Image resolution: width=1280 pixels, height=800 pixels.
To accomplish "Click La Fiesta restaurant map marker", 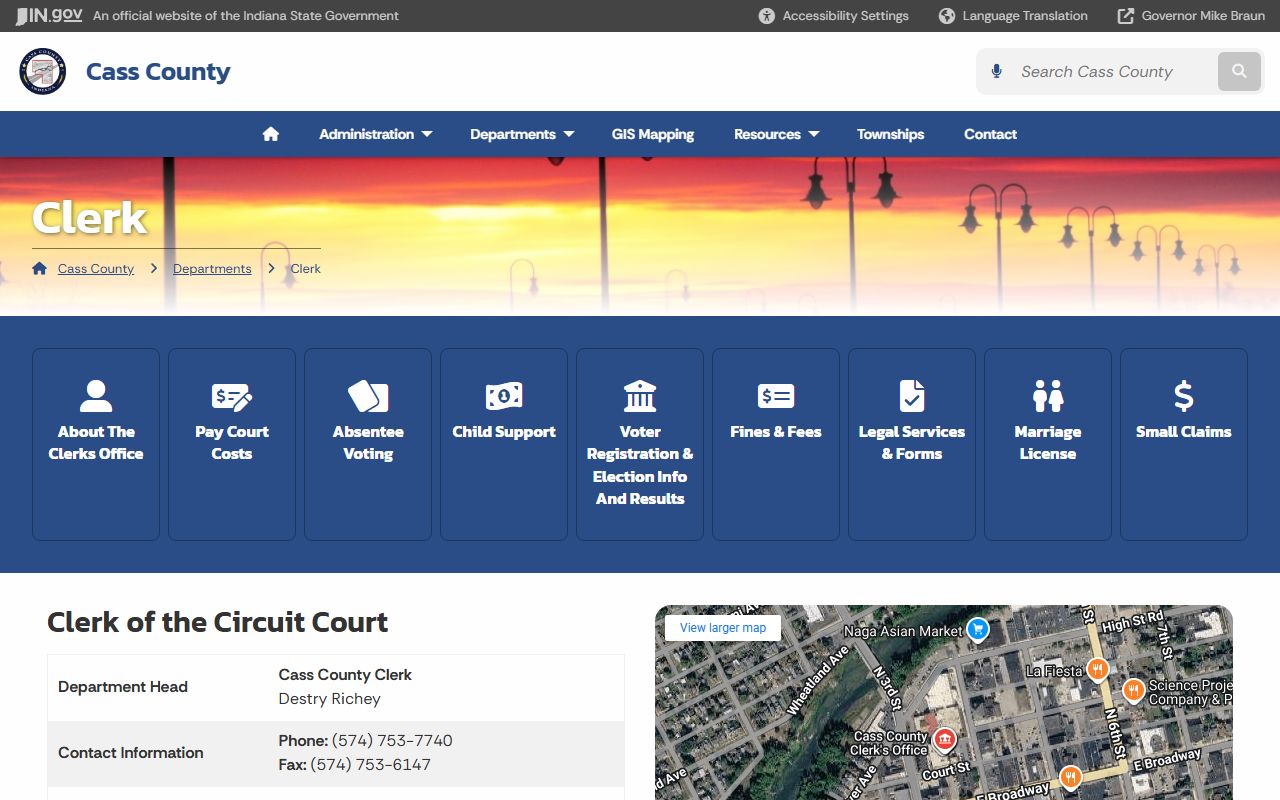I will (1098, 669).
